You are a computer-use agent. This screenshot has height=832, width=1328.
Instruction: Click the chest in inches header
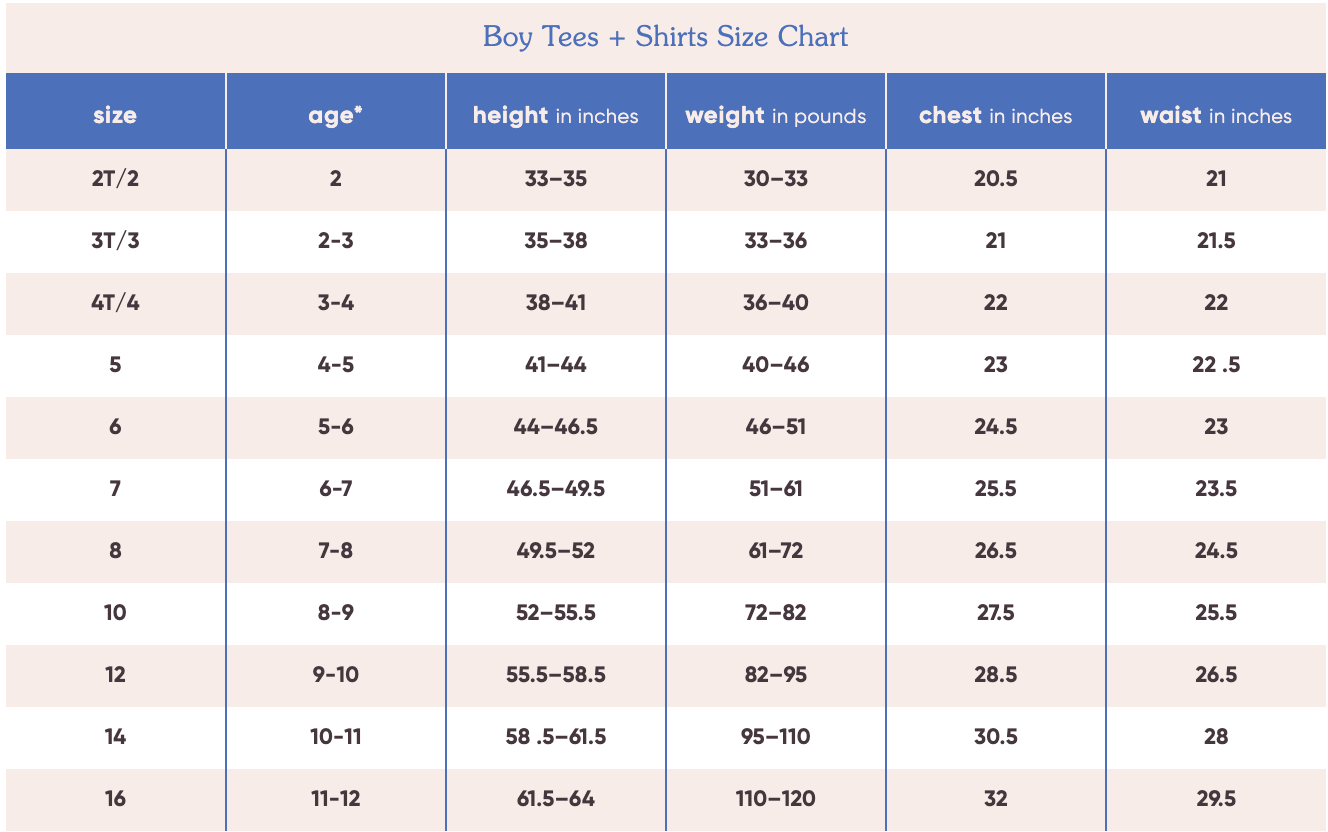[x=995, y=116]
